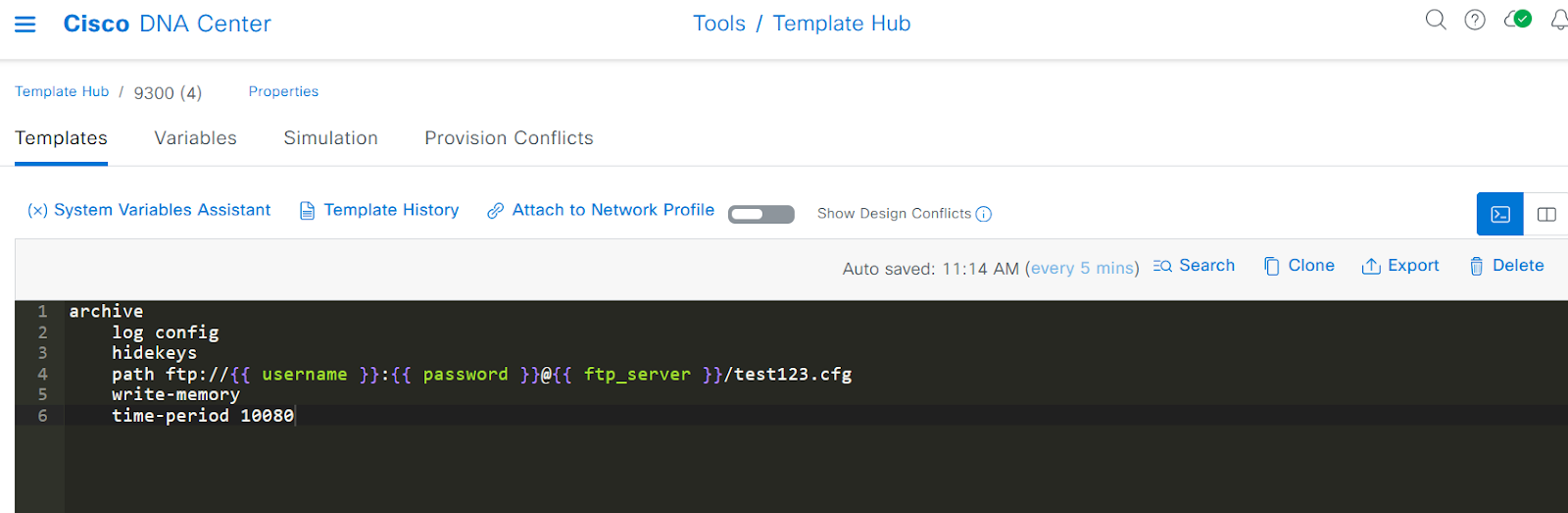Click the '9300 (4)' breadcrumb text
1568x513 pixels.
[x=168, y=92]
